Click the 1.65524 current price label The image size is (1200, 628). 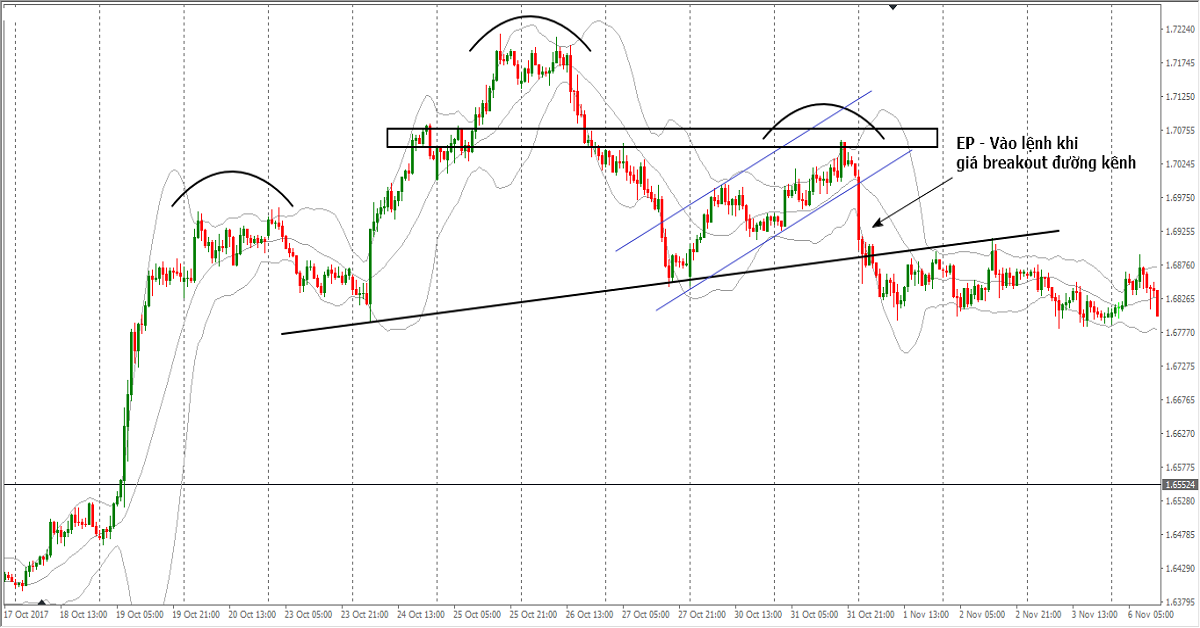point(1180,485)
